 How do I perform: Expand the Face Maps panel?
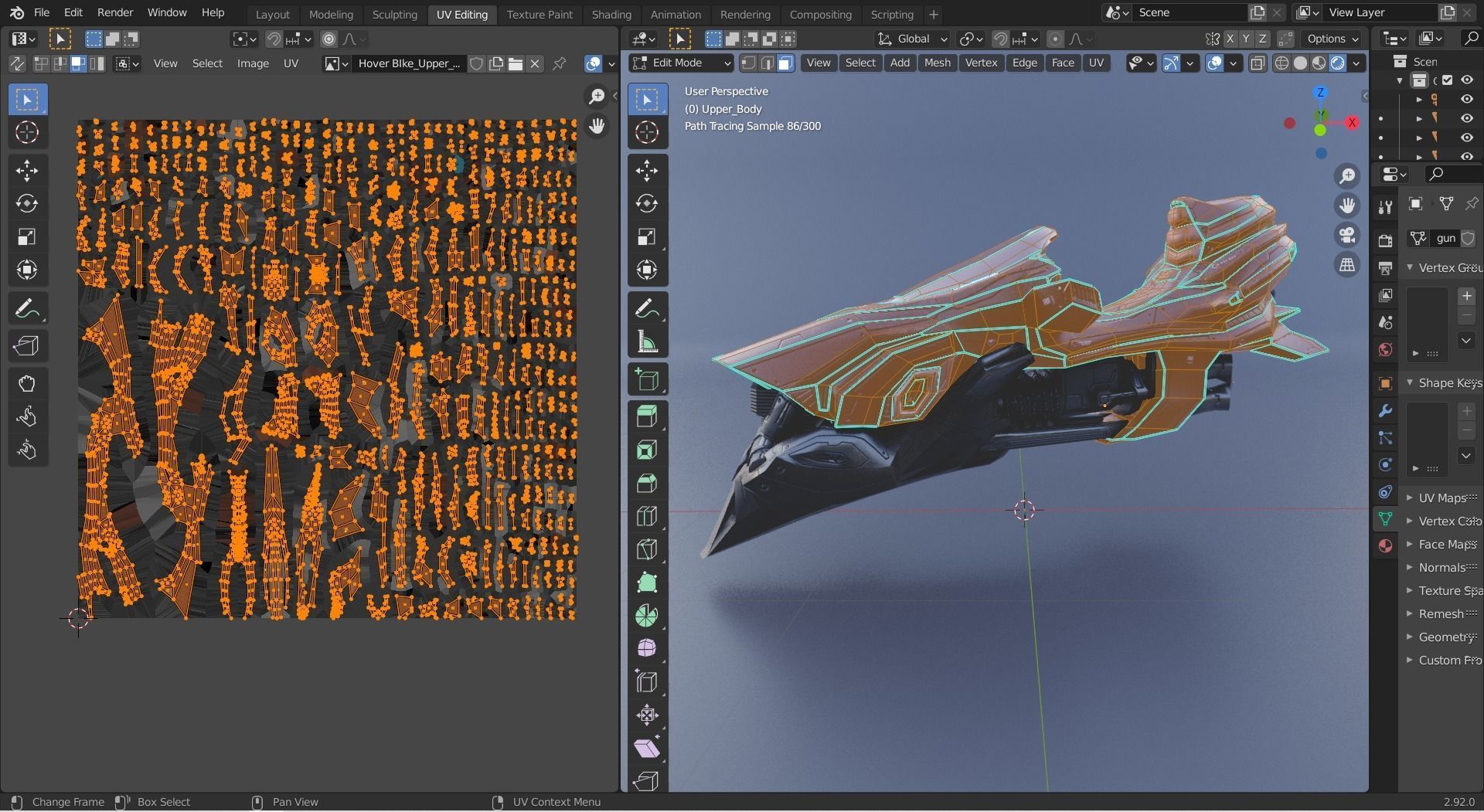point(1442,545)
